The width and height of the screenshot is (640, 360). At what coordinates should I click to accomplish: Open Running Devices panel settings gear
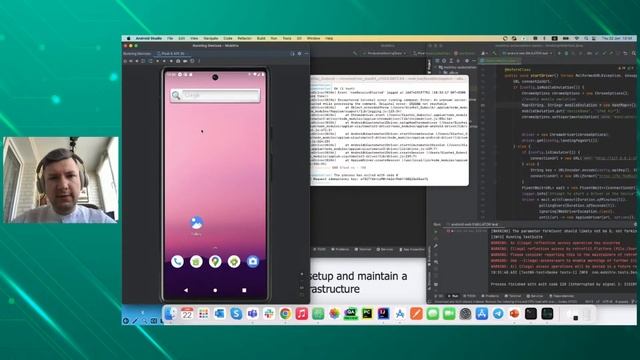point(300,53)
